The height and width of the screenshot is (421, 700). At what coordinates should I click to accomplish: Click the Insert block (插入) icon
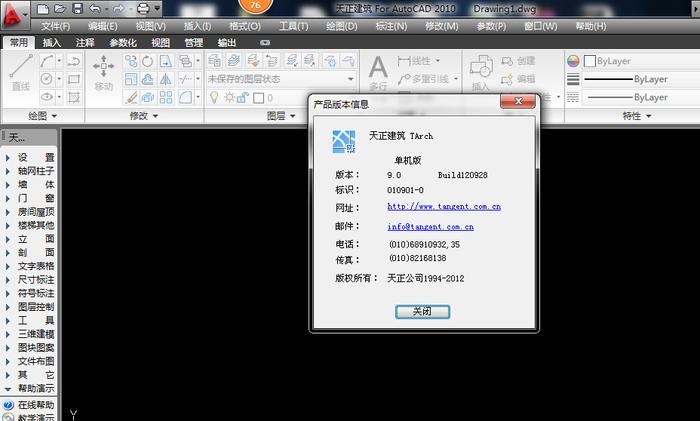coord(481,72)
